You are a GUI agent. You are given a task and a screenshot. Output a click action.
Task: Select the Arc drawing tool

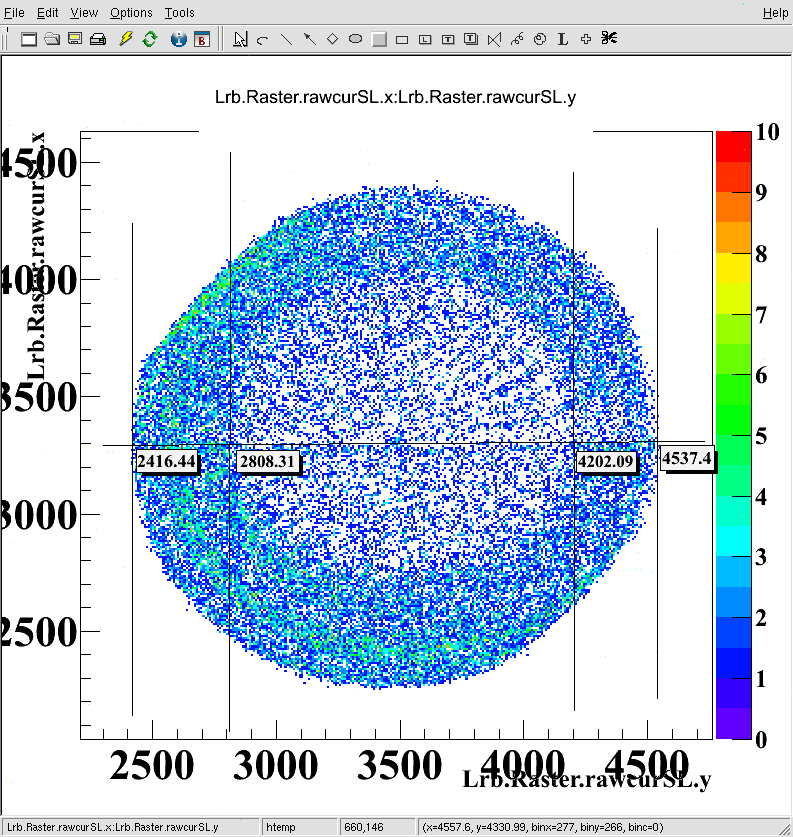(262, 40)
